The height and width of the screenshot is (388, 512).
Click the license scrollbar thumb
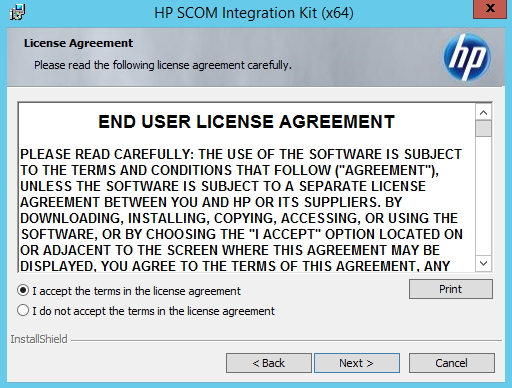click(483, 129)
